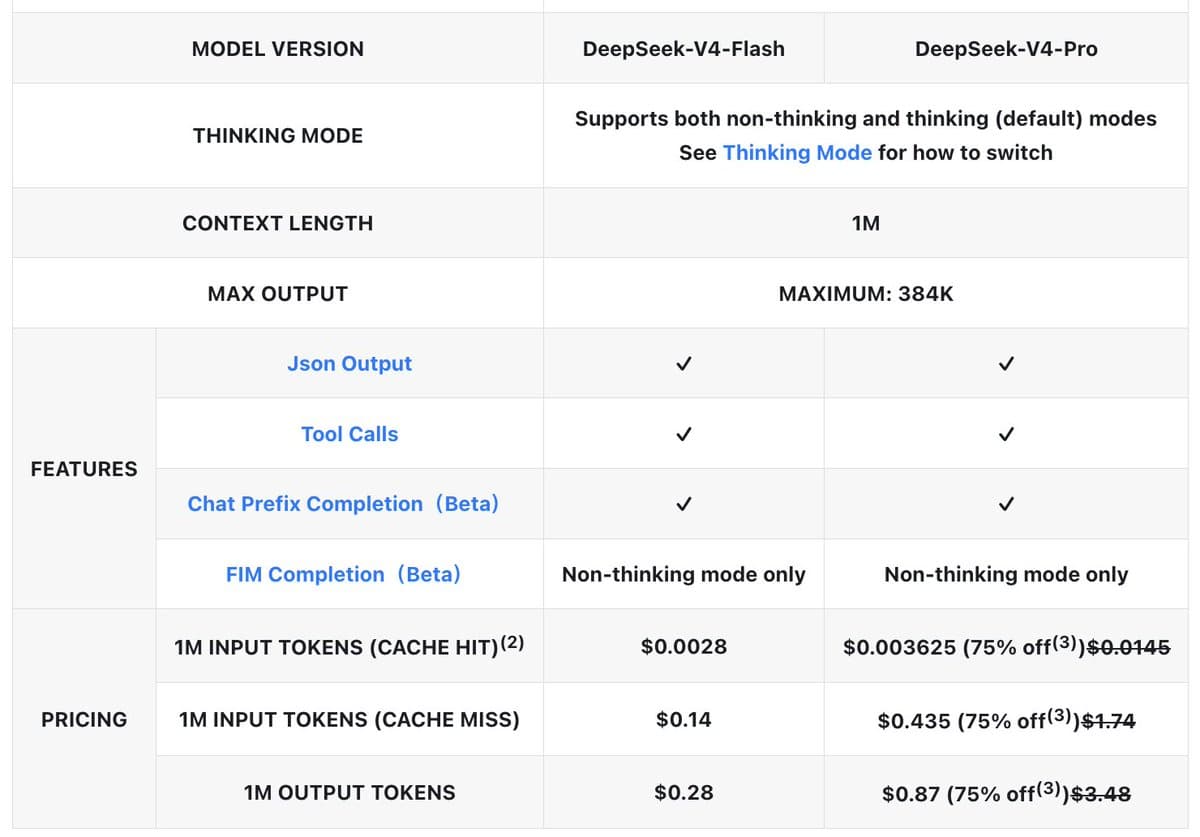Click the THINKING MODE row label
Screen dimensions: 1200x837
(278, 136)
